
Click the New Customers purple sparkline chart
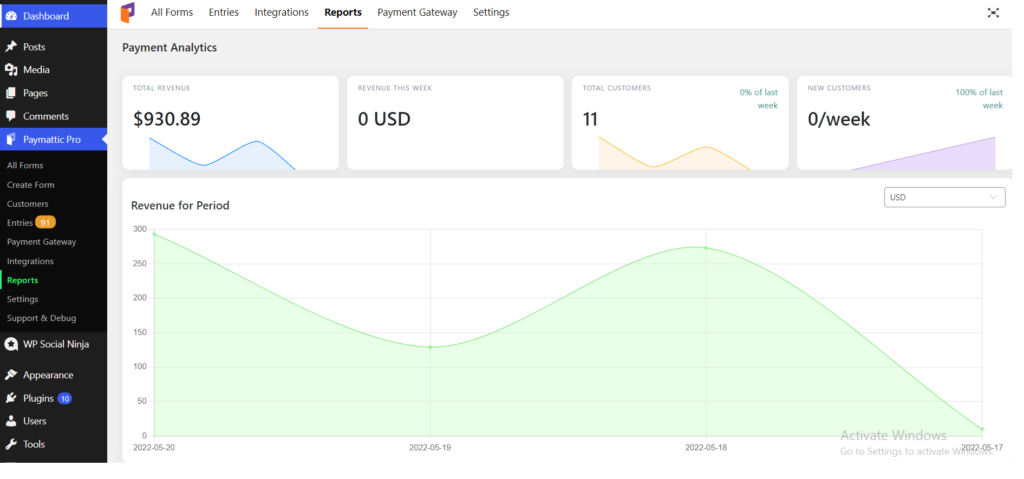pyautogui.click(x=923, y=154)
